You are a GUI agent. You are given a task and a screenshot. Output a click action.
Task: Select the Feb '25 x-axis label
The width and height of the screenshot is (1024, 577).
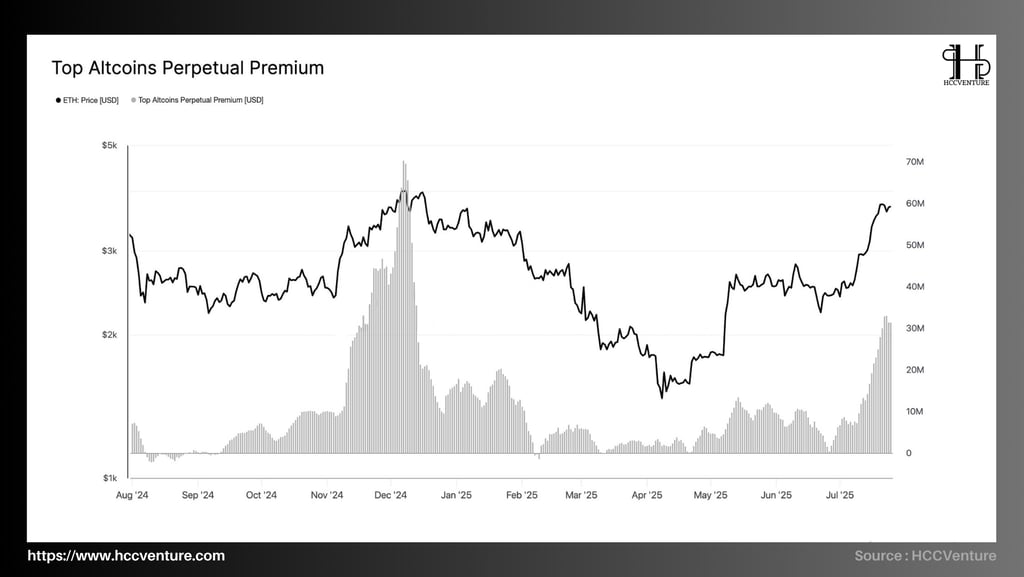point(522,495)
